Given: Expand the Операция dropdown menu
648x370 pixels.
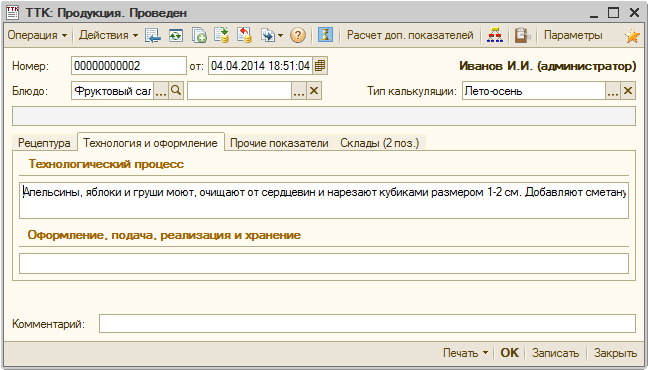Looking at the screenshot, I should coord(37,36).
